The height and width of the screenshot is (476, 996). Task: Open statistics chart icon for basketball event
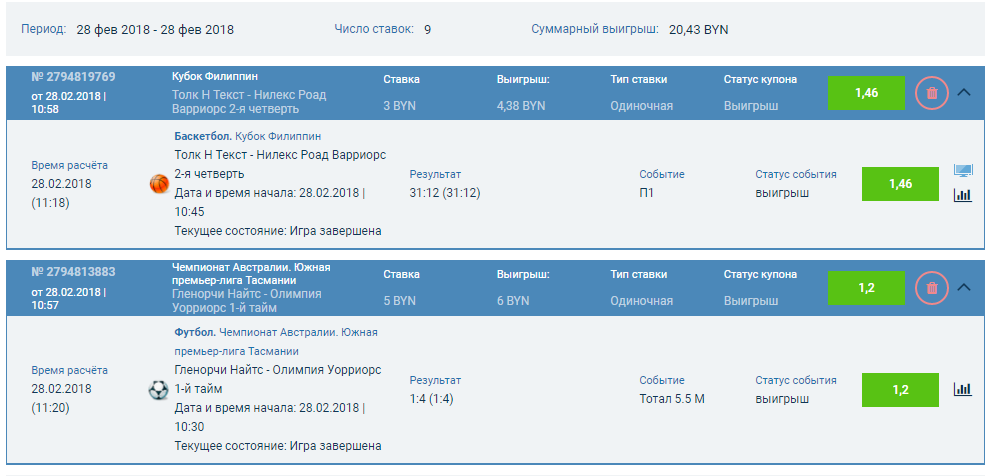963,195
